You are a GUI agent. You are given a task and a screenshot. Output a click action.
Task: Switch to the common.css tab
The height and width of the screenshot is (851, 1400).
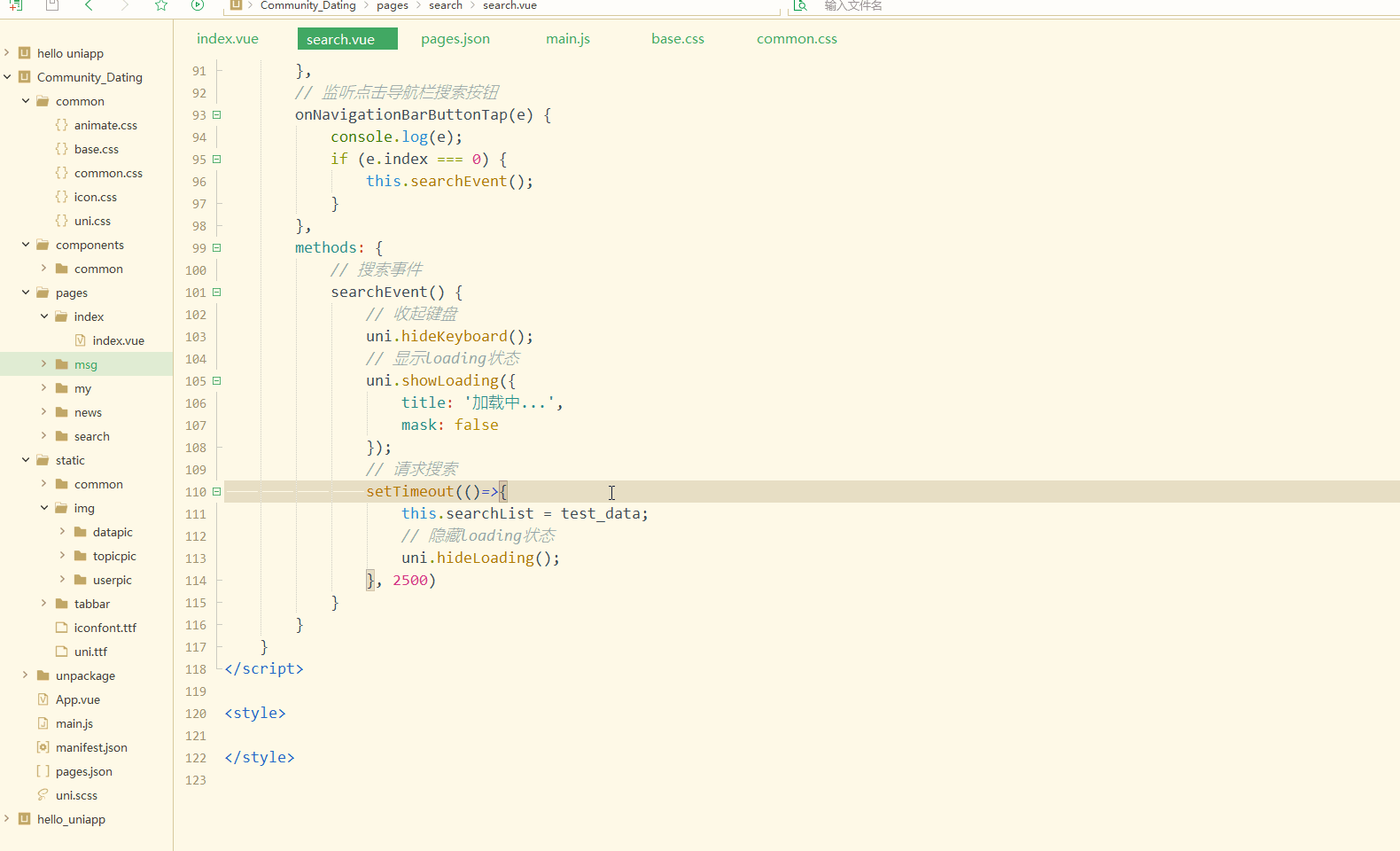click(797, 39)
